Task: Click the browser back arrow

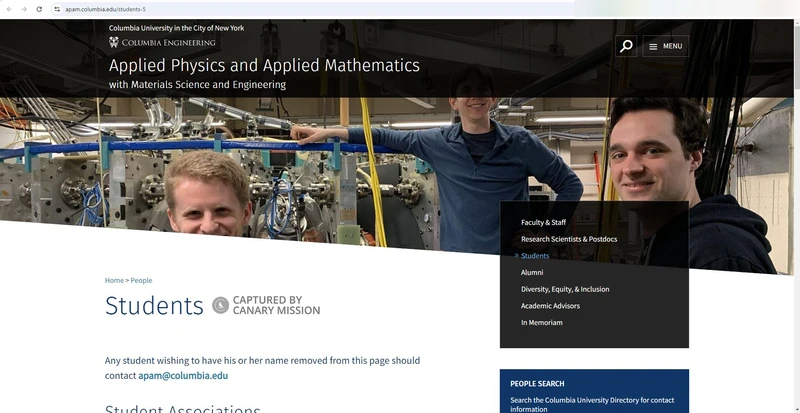Action: [x=9, y=9]
